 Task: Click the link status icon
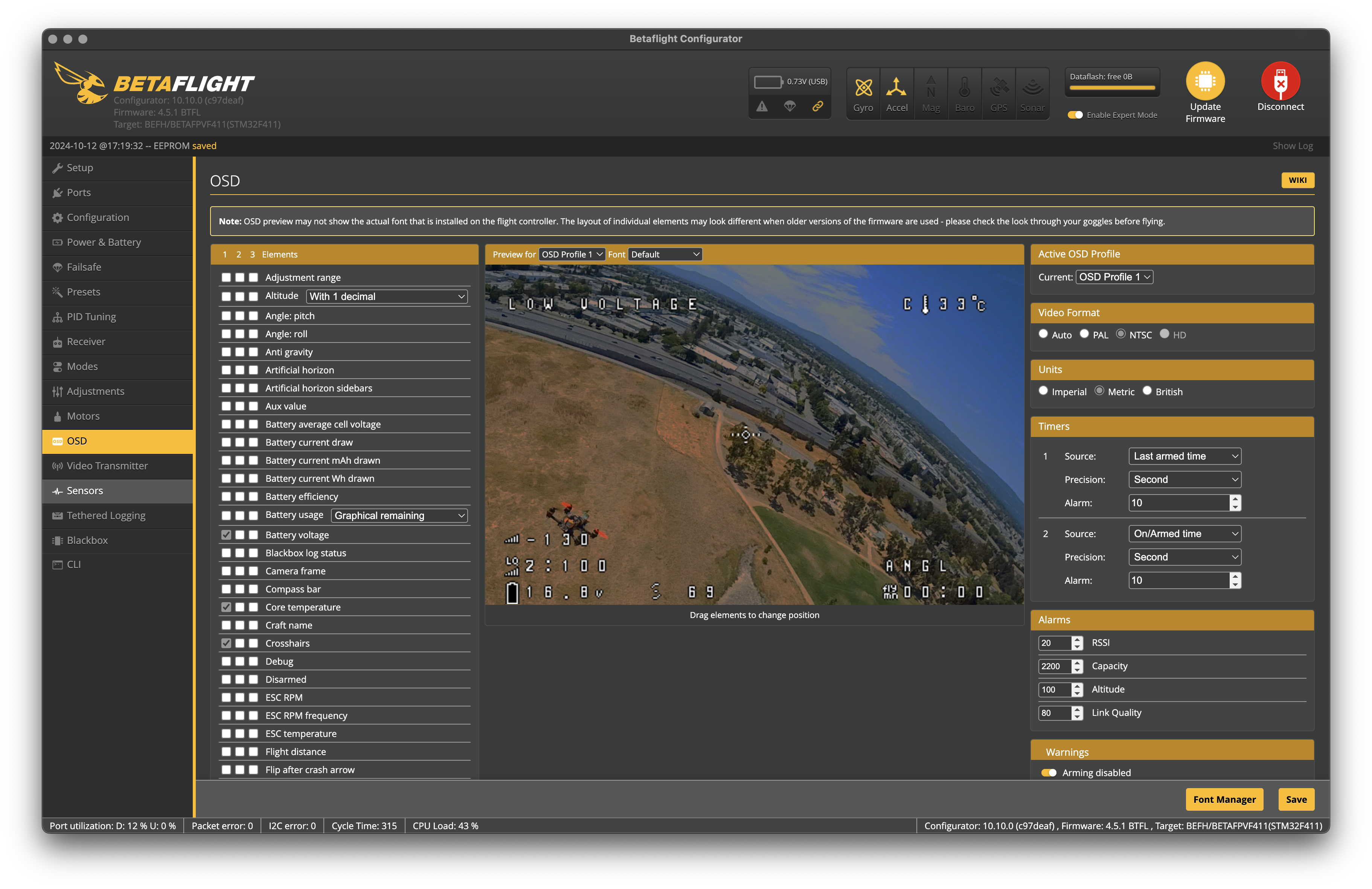817,106
